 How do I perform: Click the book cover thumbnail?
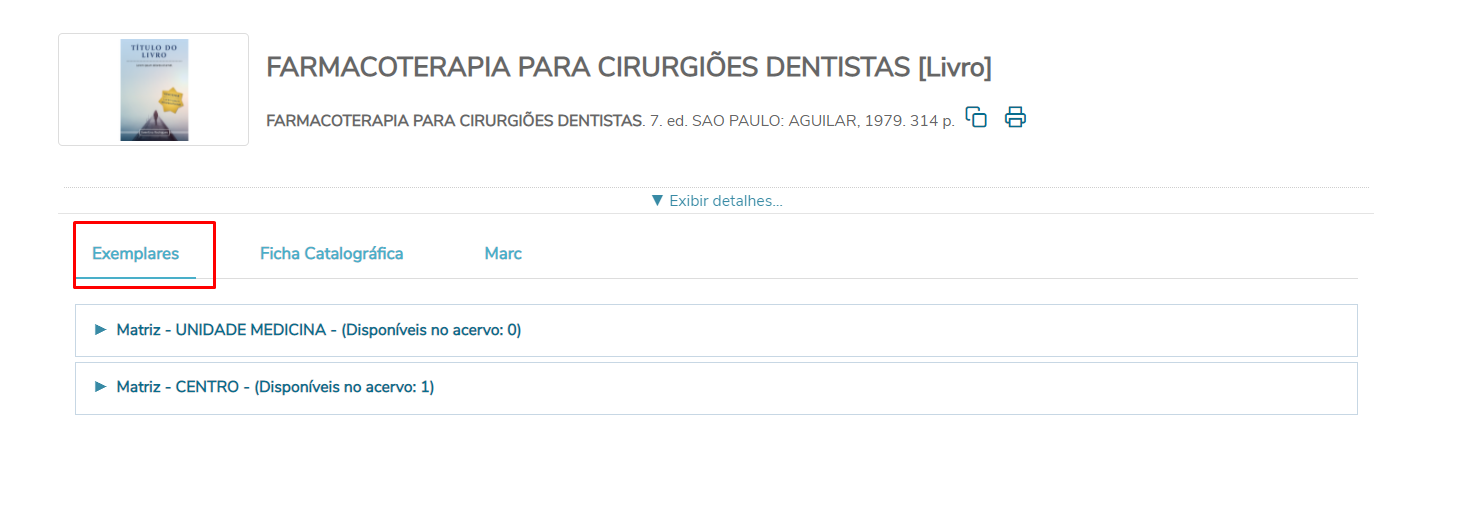click(154, 90)
